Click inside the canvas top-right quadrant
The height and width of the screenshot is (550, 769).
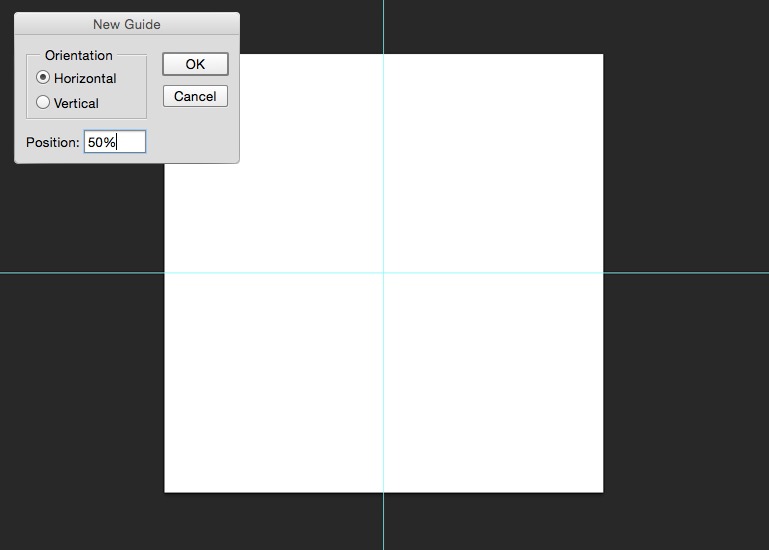493,163
